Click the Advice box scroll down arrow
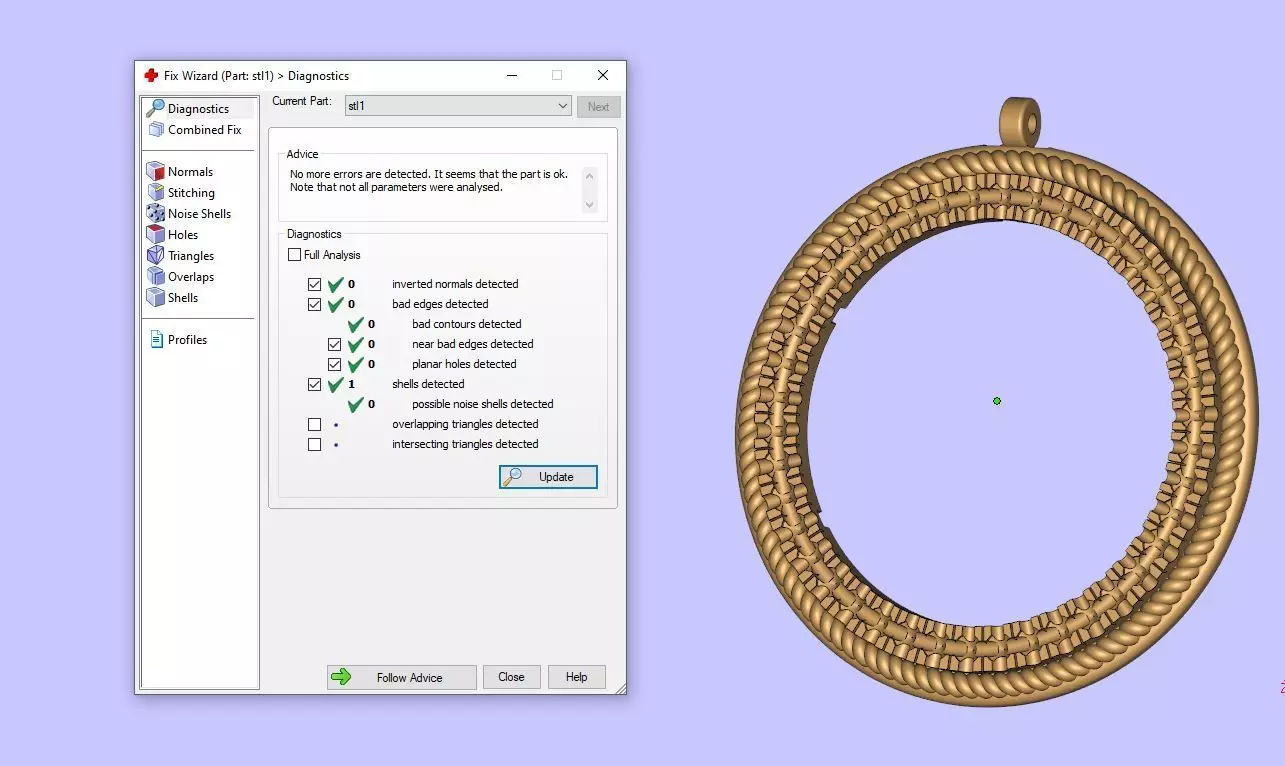The height and width of the screenshot is (766, 1285). pyautogui.click(x=589, y=204)
